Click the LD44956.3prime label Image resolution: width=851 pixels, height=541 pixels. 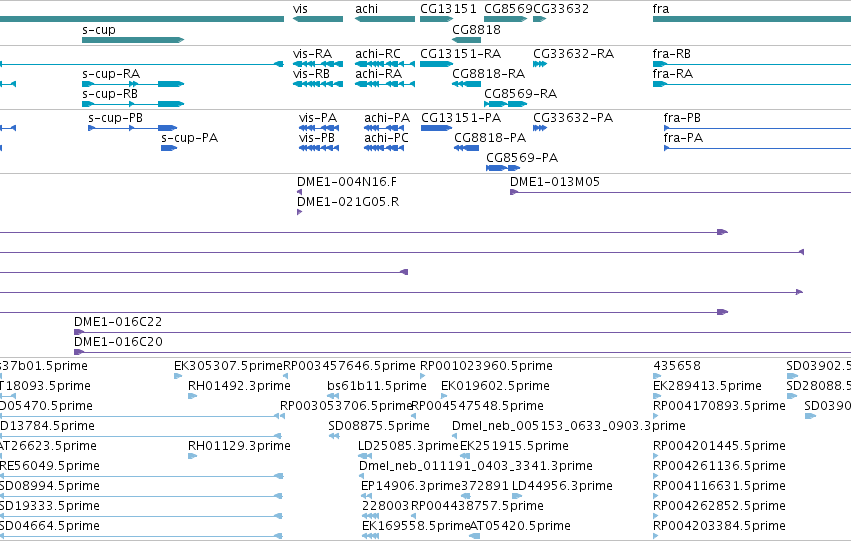(x=562, y=486)
